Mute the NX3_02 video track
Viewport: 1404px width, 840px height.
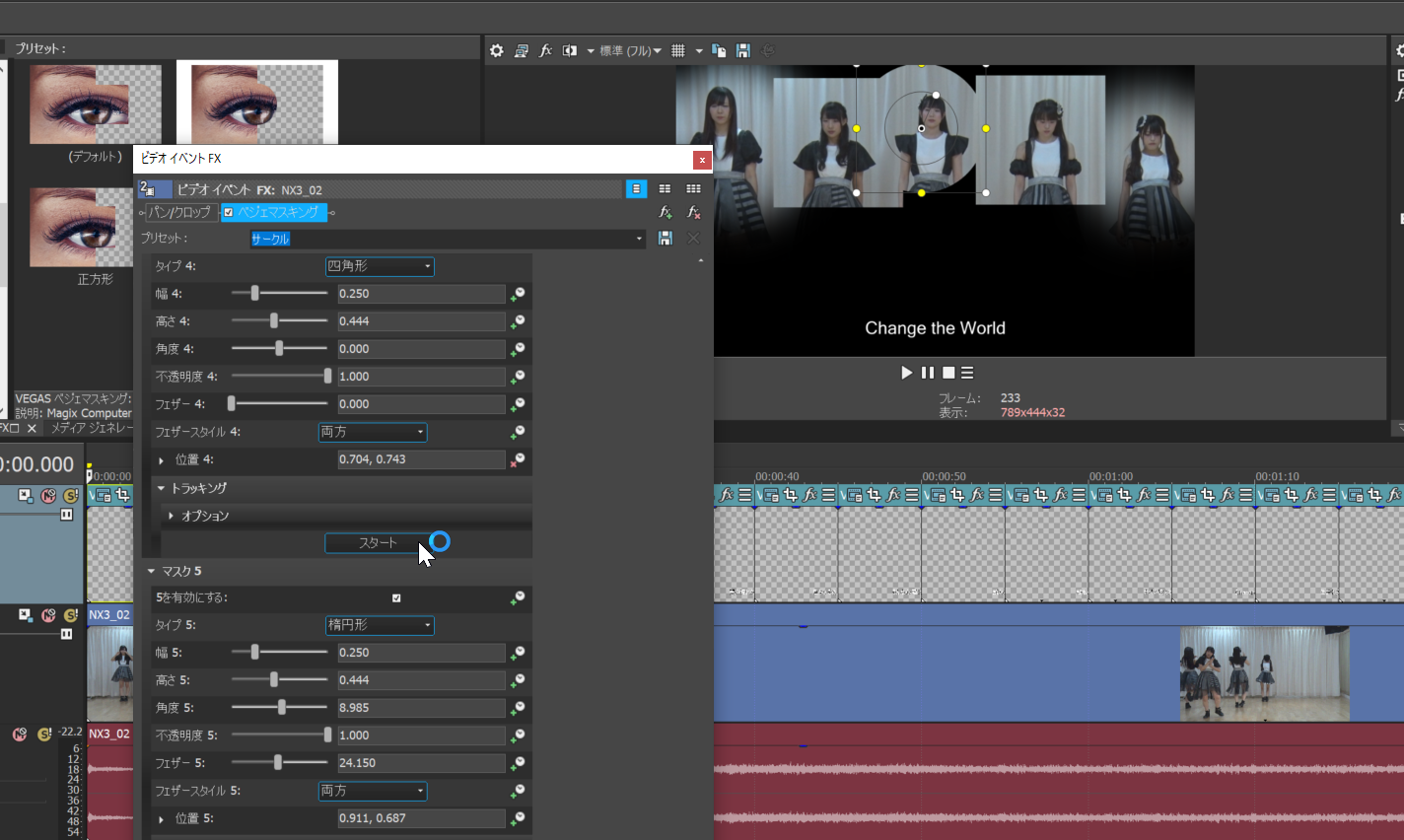tap(48, 615)
